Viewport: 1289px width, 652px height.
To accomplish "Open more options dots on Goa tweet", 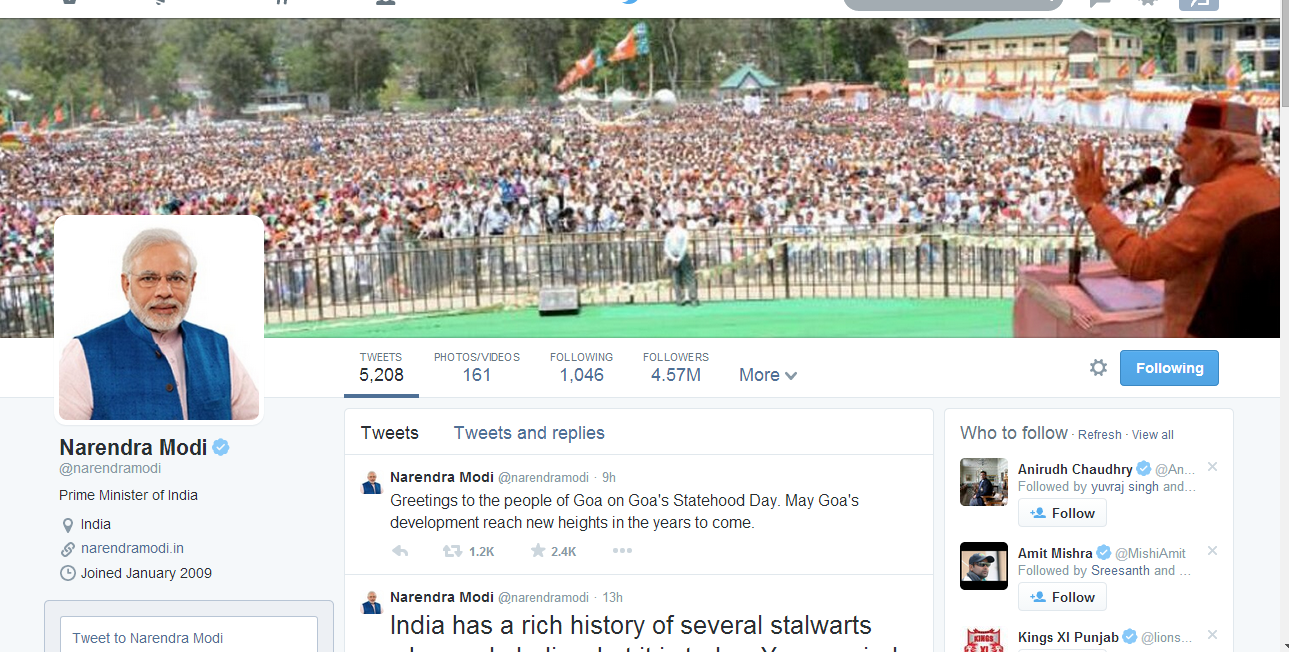I will coord(622,551).
